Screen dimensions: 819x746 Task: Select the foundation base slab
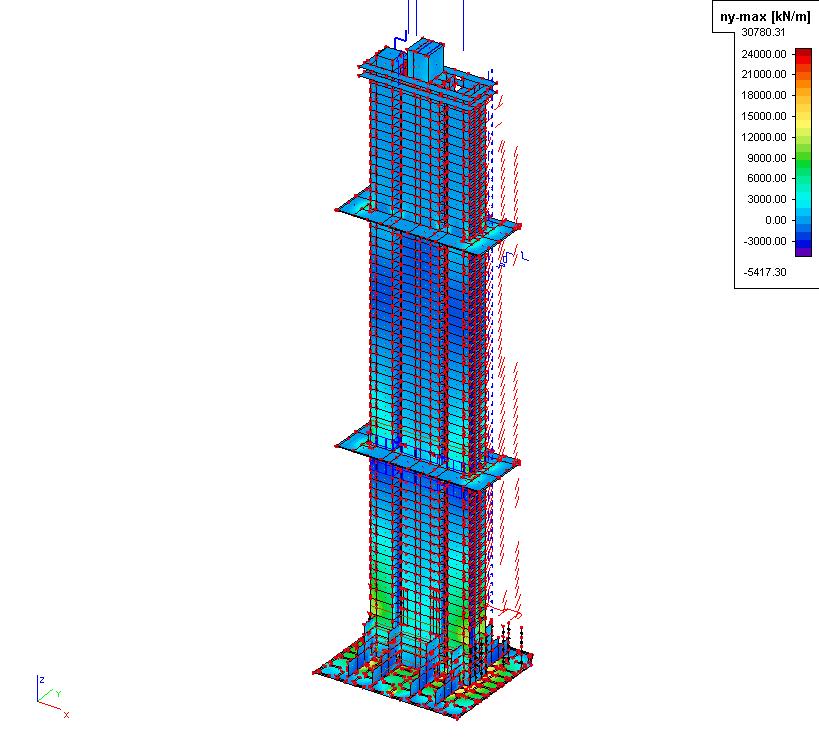(423, 679)
